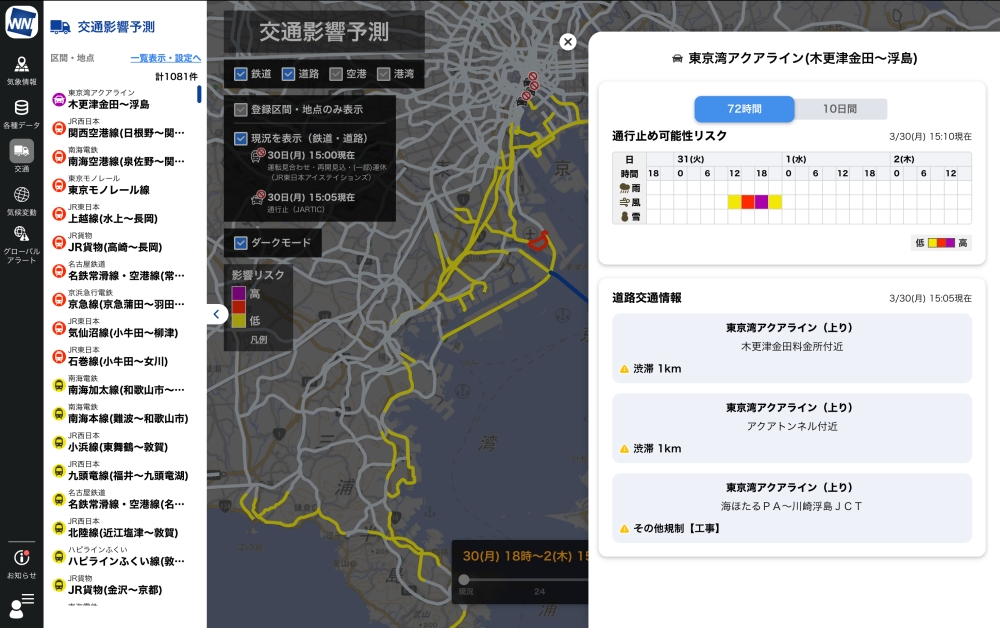Open the グローバルアラート sidebar icon
Image resolution: width=1000 pixels, height=628 pixels.
click(x=21, y=243)
